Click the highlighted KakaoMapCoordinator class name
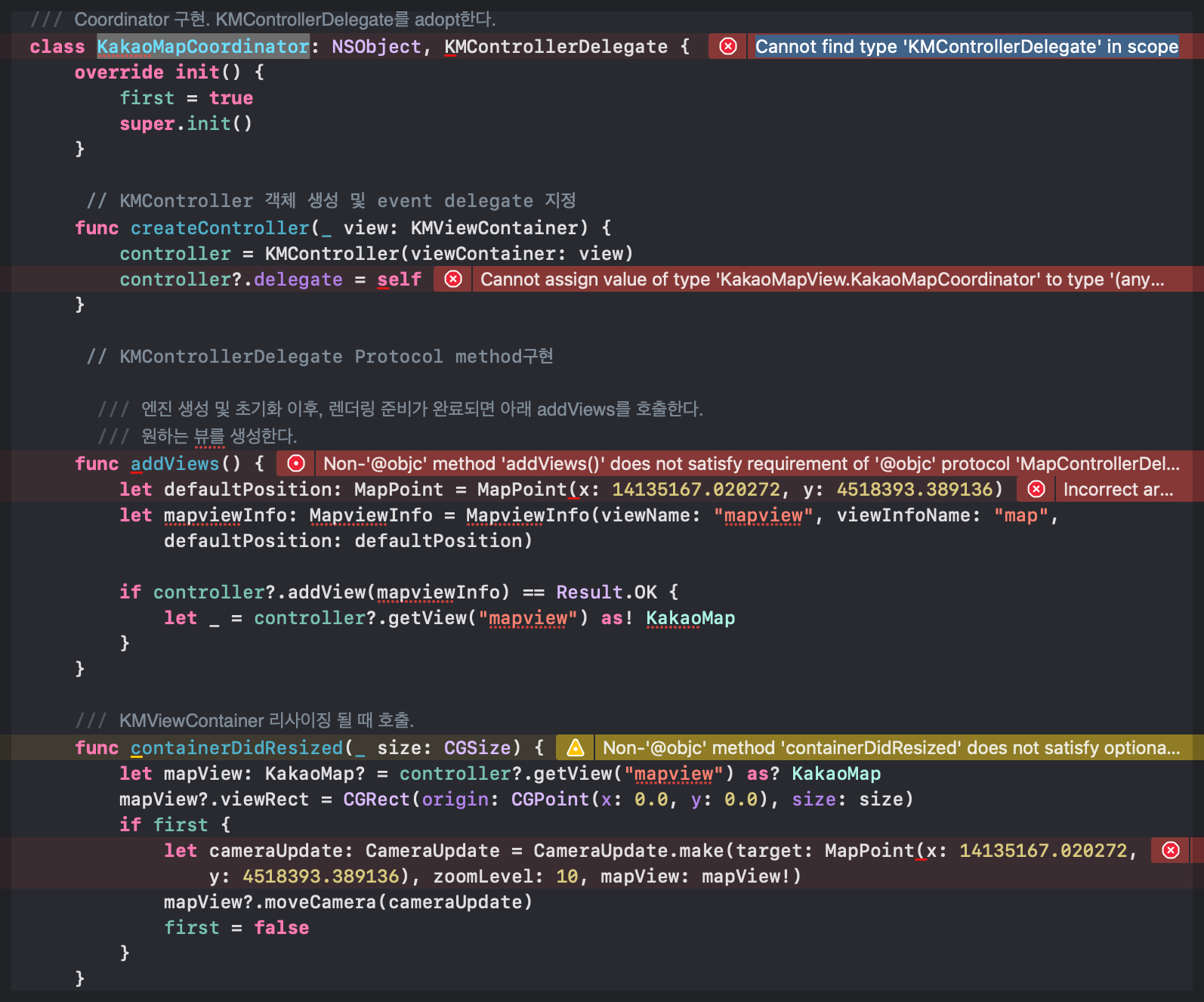This screenshot has width=1204, height=1002. pos(203,47)
